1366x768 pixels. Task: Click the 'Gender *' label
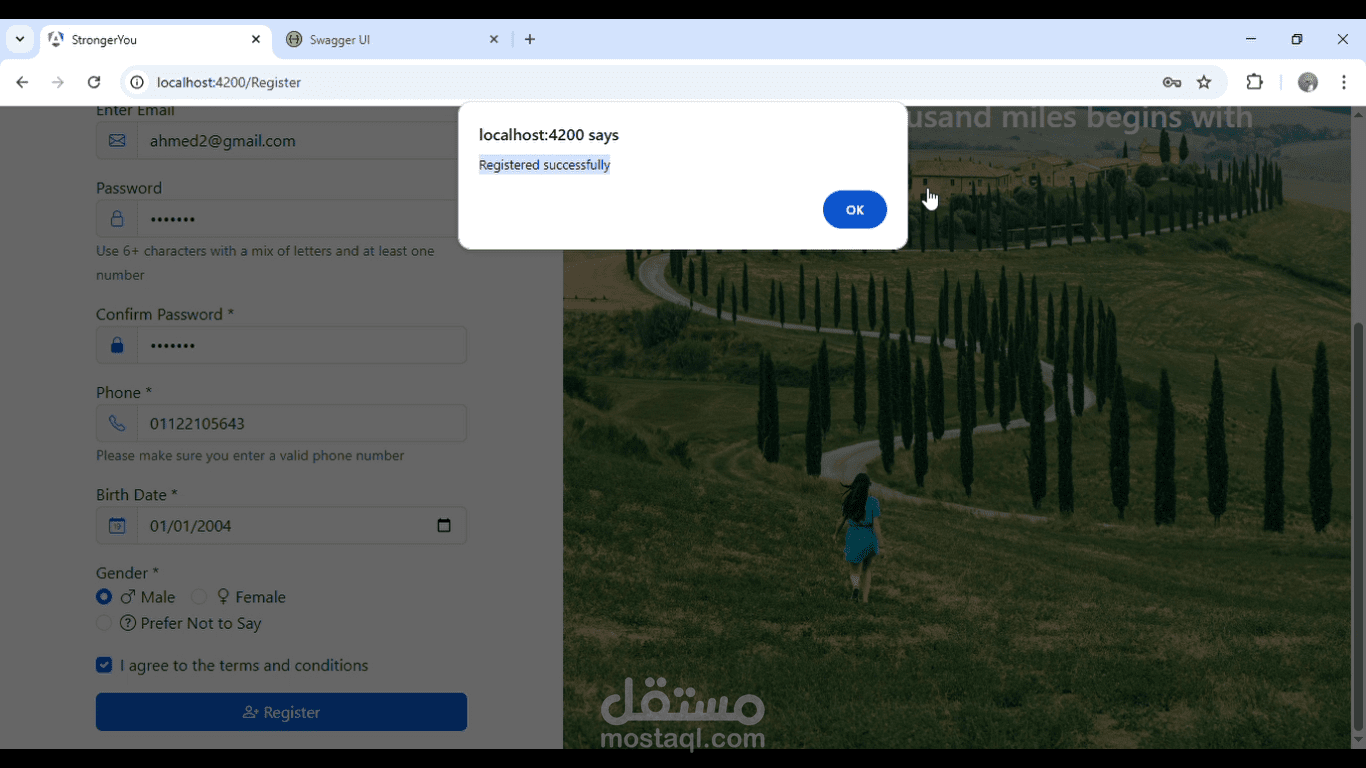tap(127, 573)
